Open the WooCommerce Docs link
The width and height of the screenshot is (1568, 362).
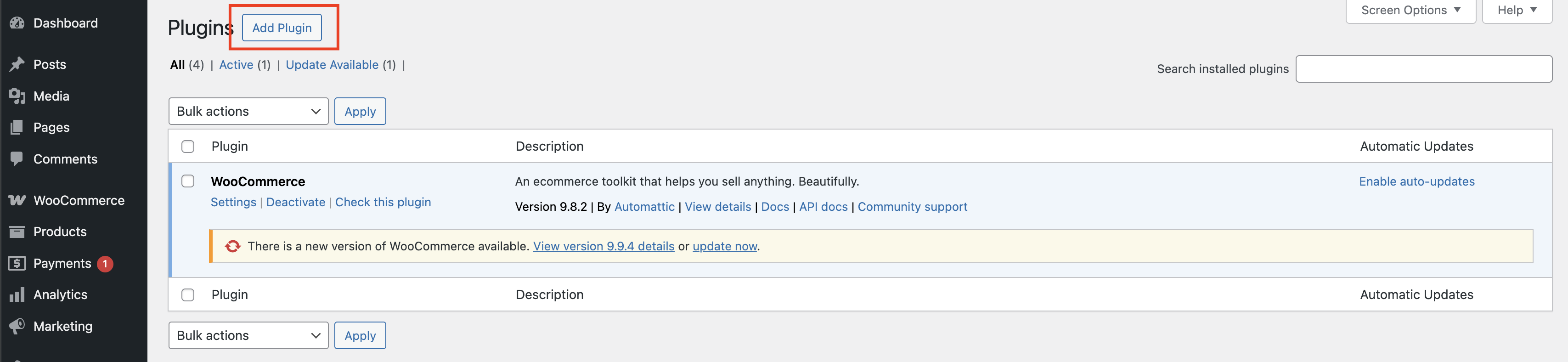(775, 207)
